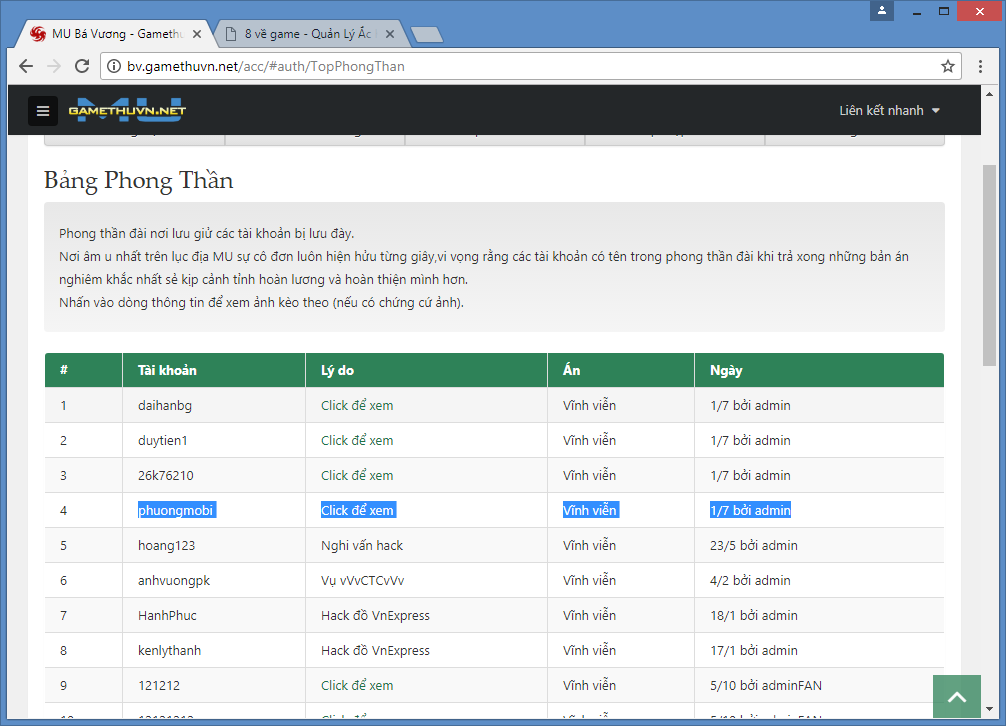1006x726 pixels.
Task: Close the MU Bá Vương tab
Action: (x=197, y=34)
